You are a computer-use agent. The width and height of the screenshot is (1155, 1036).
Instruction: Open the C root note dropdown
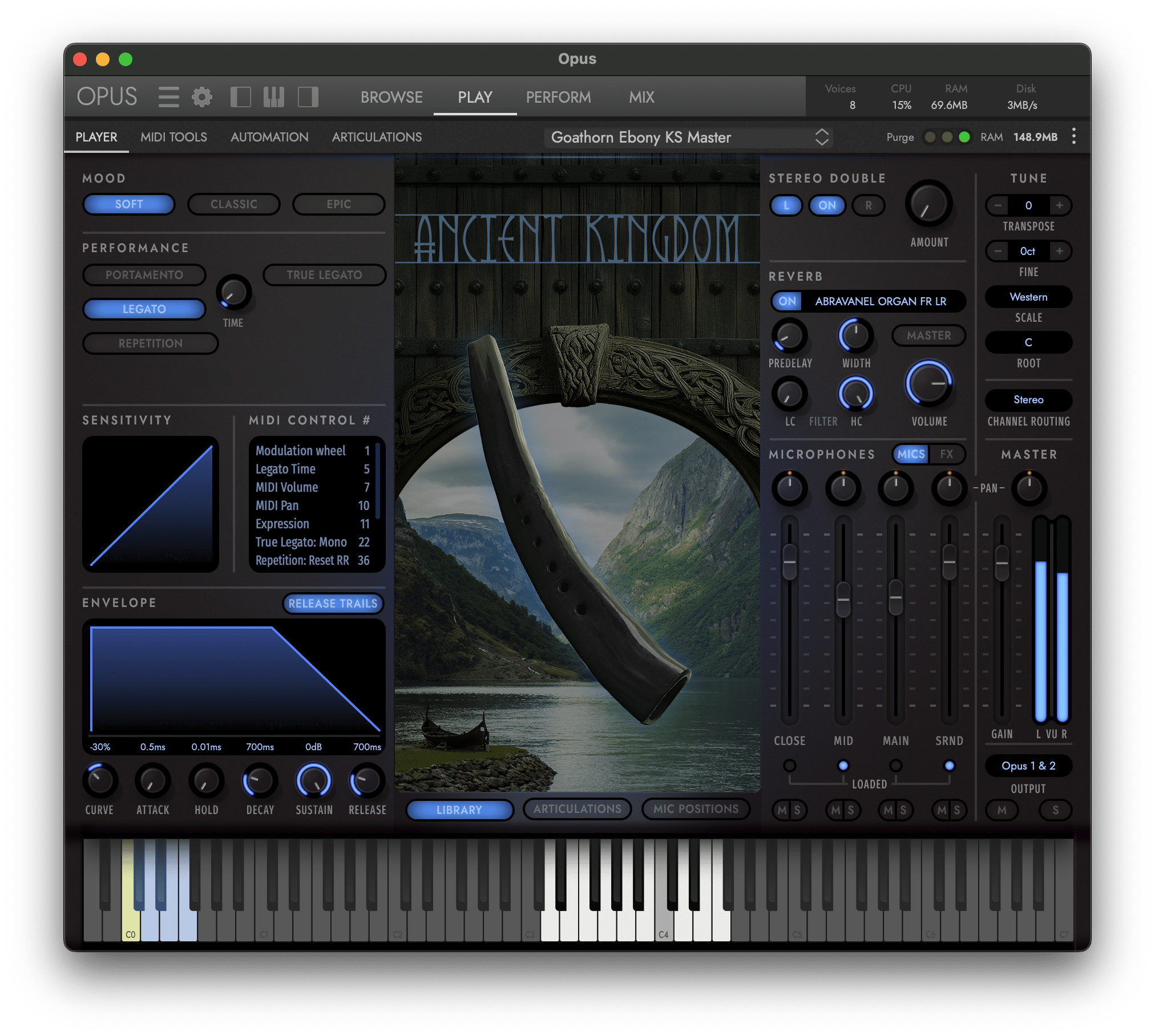[x=1028, y=342]
